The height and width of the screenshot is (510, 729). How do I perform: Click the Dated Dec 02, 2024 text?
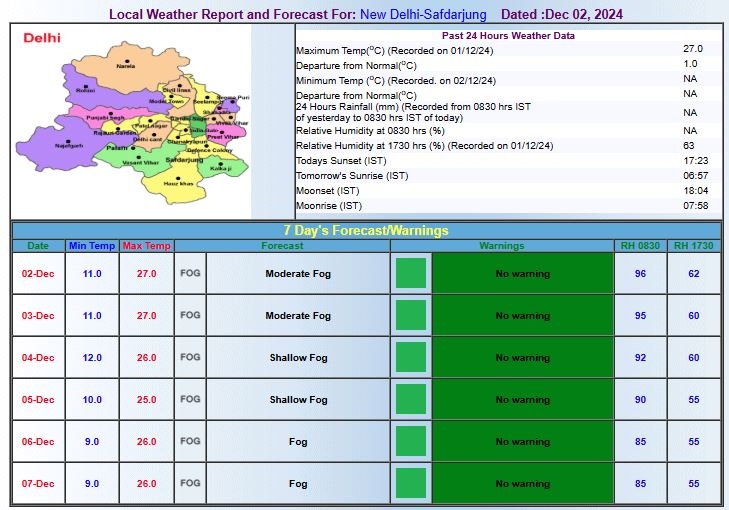(562, 14)
